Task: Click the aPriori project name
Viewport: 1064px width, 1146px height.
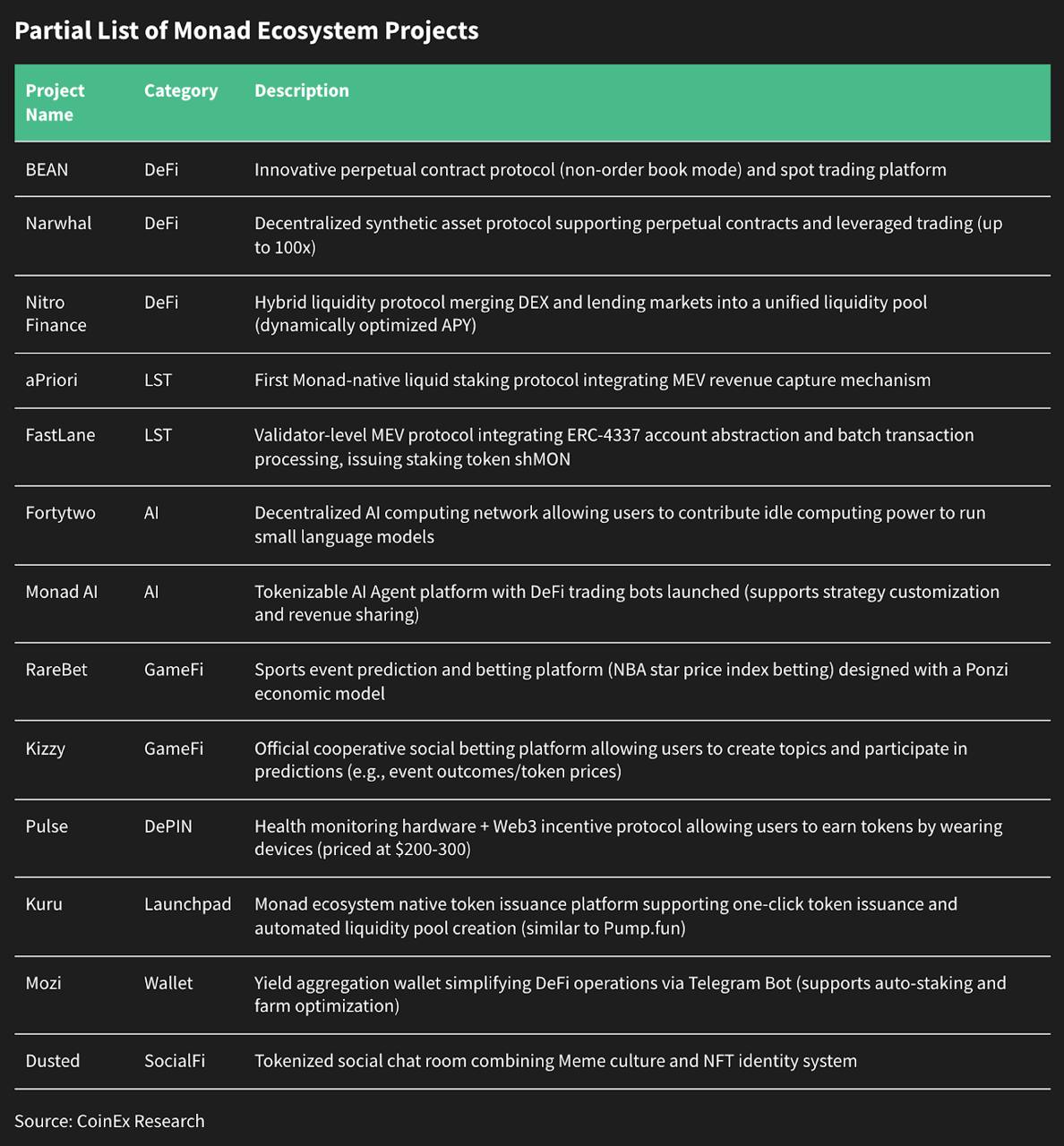Action: coord(51,380)
